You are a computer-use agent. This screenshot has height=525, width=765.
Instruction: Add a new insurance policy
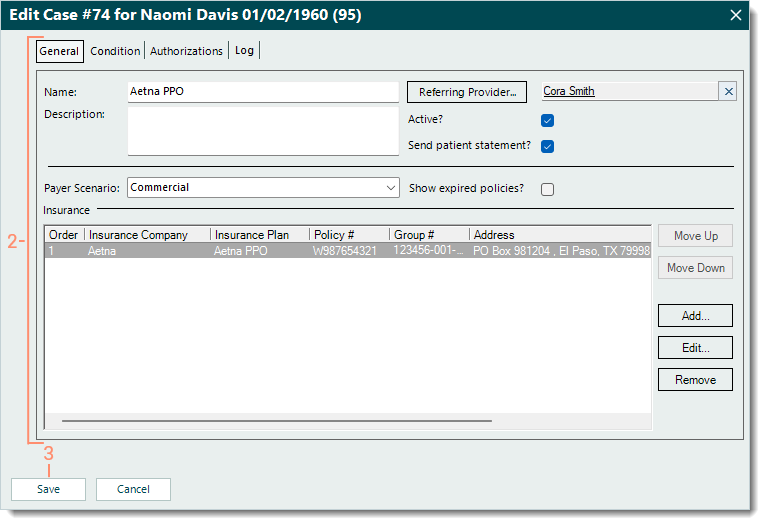point(695,316)
